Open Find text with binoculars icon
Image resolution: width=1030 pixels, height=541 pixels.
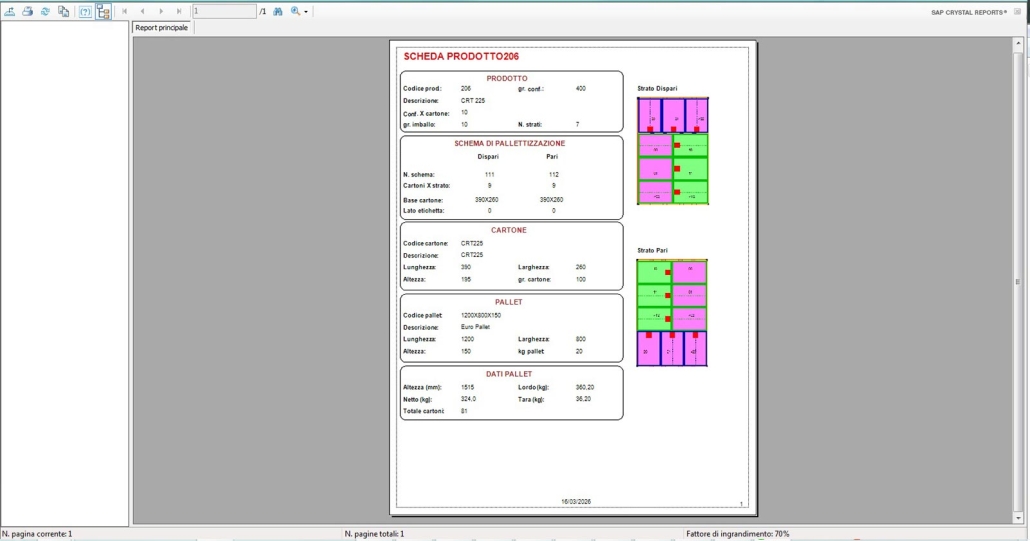(277, 11)
